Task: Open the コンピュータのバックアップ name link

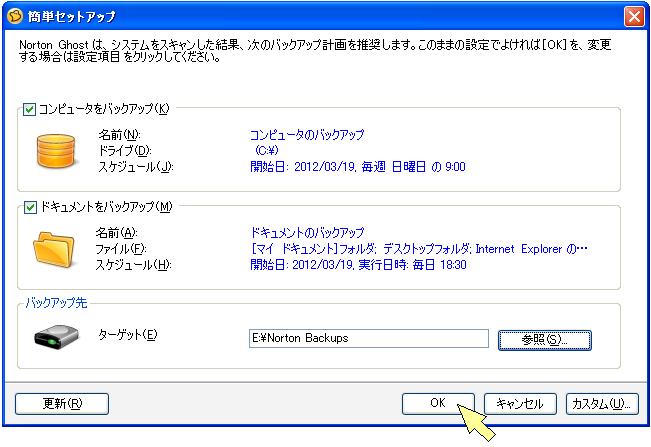Action: coord(307,135)
